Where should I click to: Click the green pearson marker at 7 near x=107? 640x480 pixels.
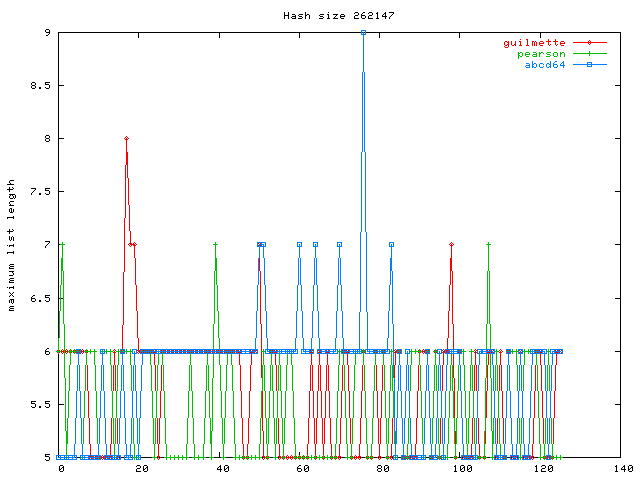click(x=488, y=244)
